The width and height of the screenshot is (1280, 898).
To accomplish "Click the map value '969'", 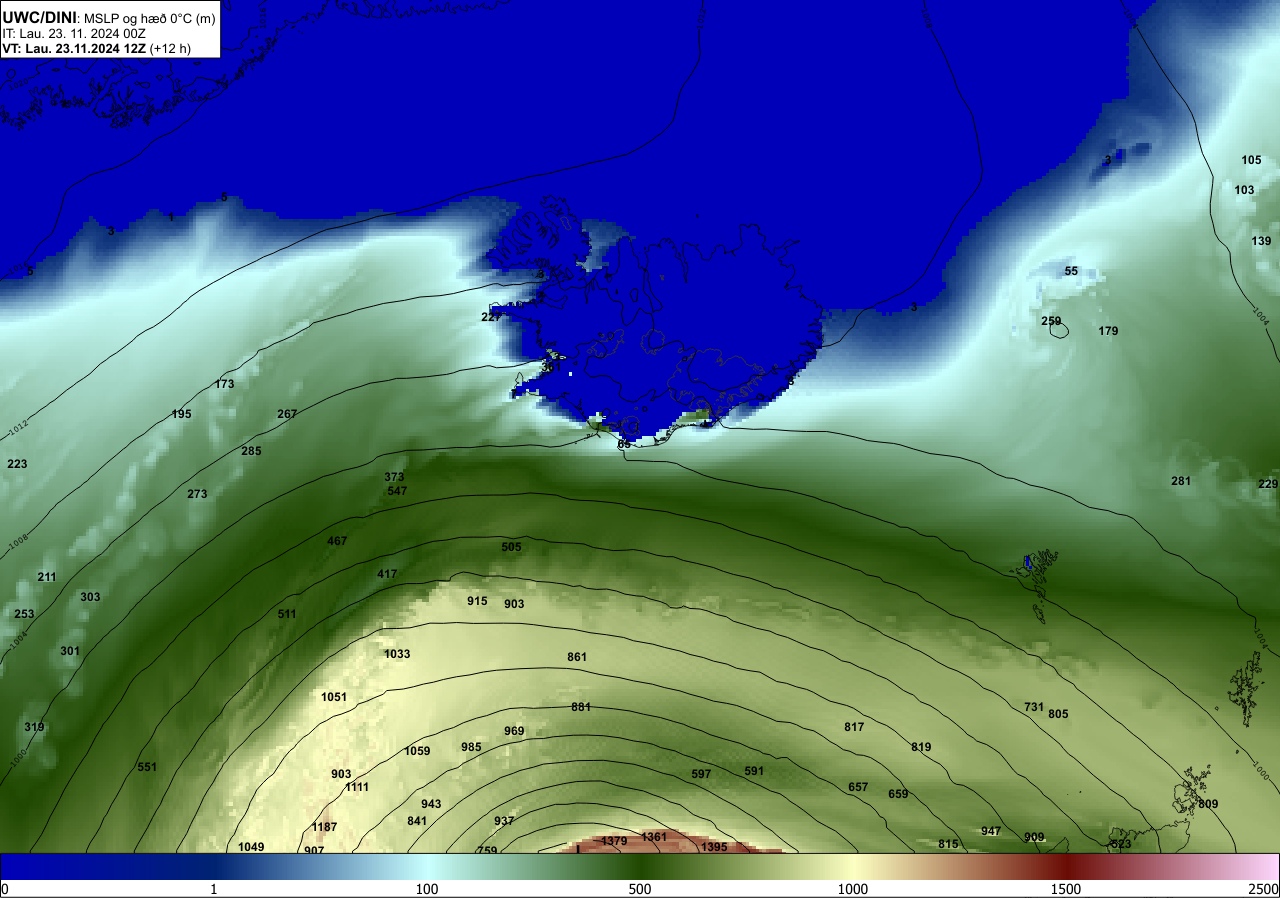I will (514, 731).
